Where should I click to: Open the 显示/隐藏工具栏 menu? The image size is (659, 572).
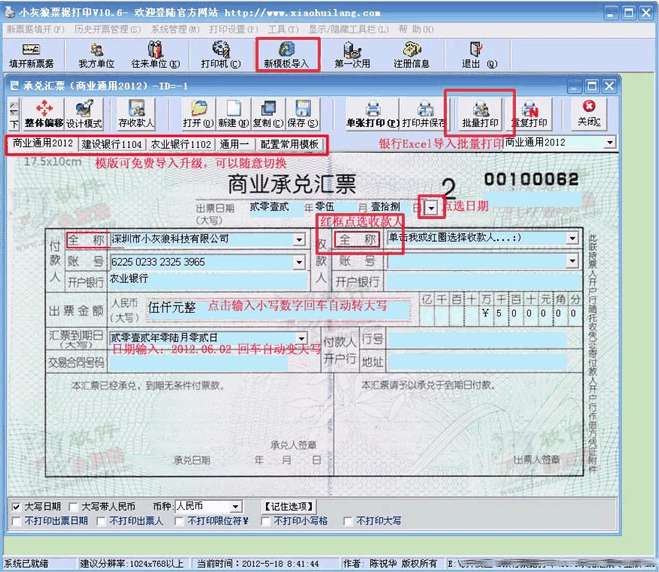click(349, 29)
